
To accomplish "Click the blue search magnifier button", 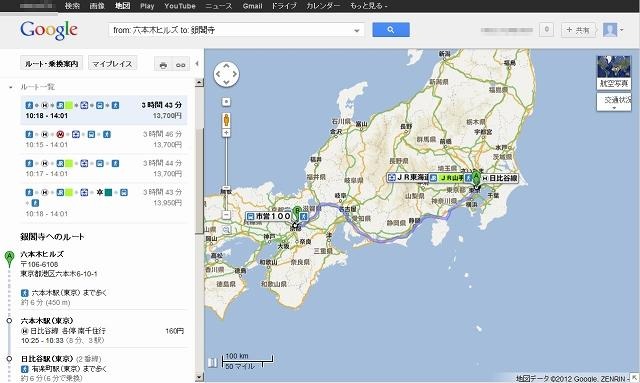I will 391,30.
